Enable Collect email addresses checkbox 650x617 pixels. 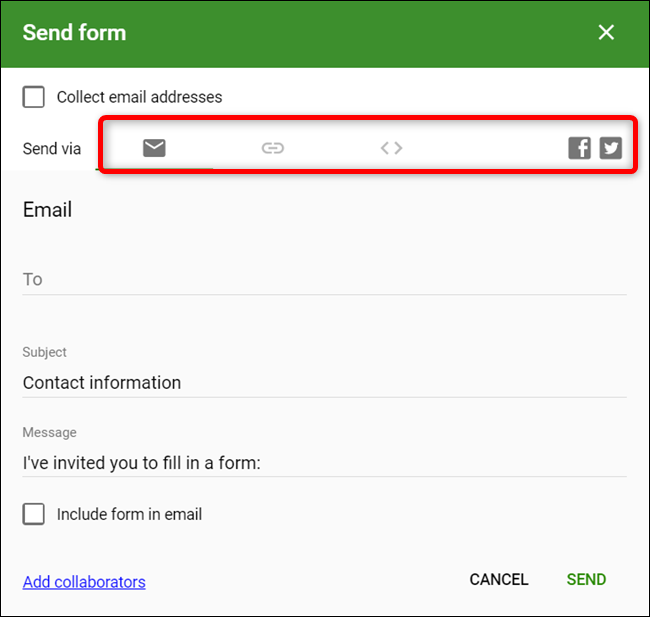[34, 97]
